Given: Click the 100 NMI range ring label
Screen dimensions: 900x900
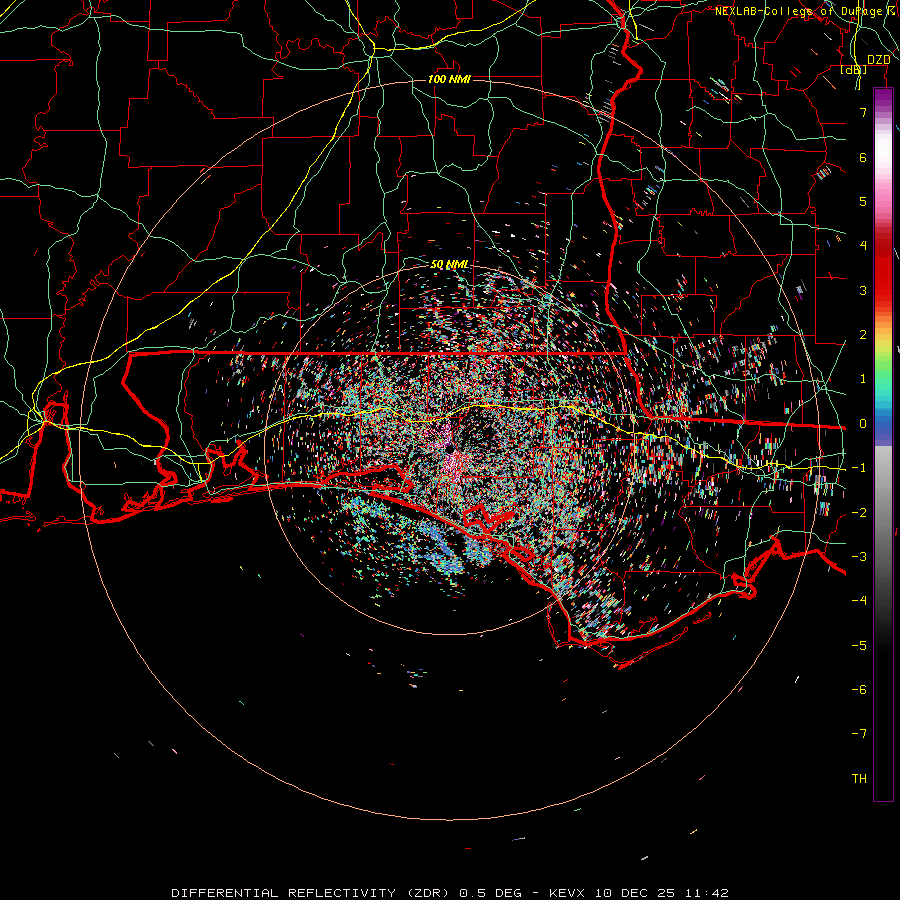Looking at the screenshot, I should [449, 79].
